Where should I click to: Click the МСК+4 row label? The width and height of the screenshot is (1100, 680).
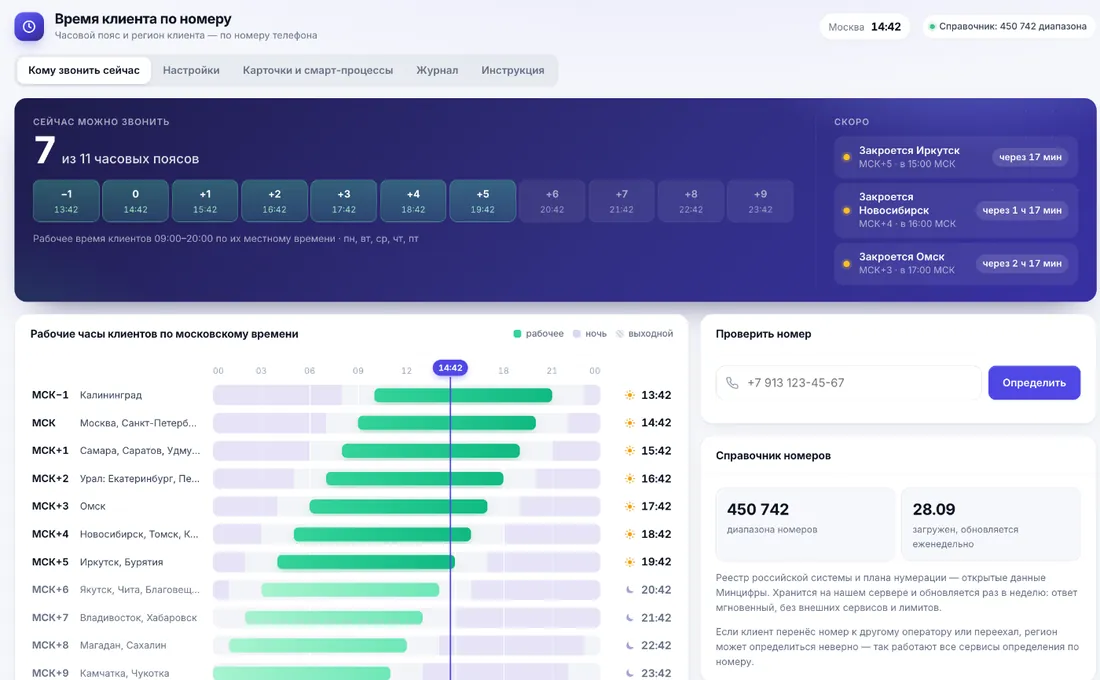pyautogui.click(x=51, y=534)
